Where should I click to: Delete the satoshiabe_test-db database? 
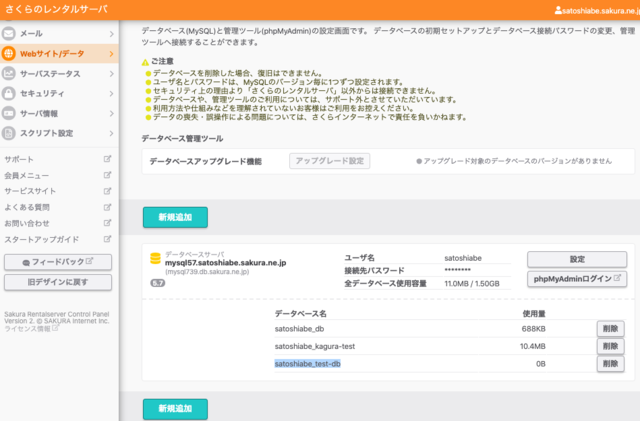611,364
